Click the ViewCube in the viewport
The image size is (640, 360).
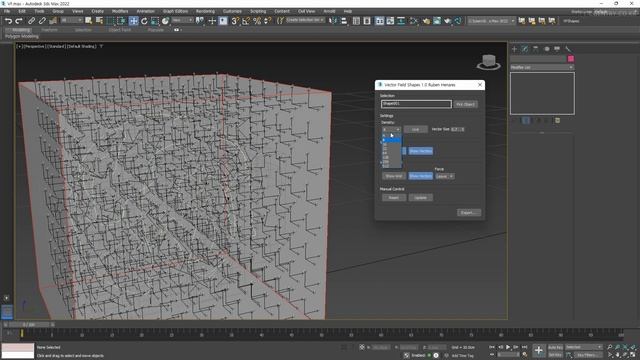[x=488, y=62]
